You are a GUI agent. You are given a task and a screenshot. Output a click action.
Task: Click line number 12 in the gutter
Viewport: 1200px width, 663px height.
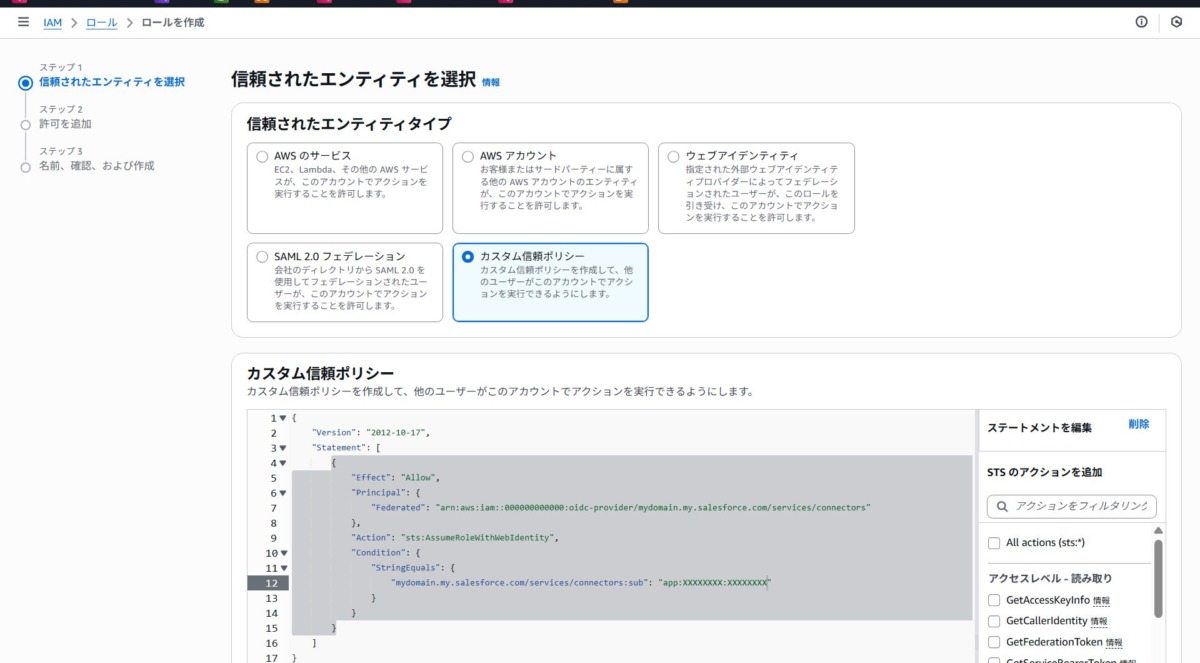[x=271, y=583]
